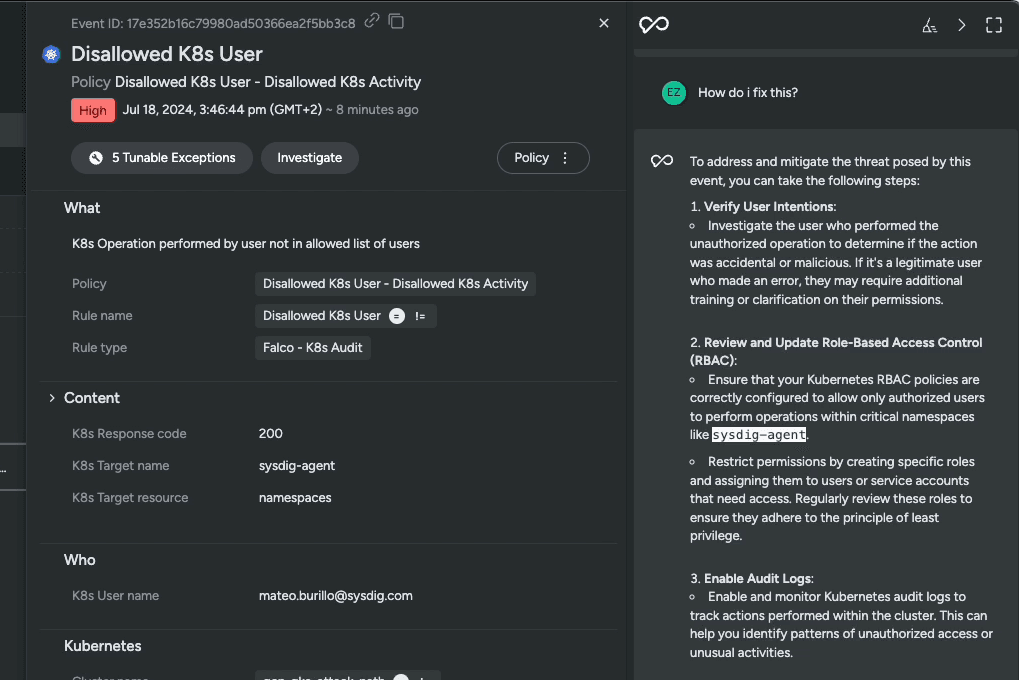Screen dimensions: 1019x680
Task: Close the event details panel
Action: tap(604, 23)
